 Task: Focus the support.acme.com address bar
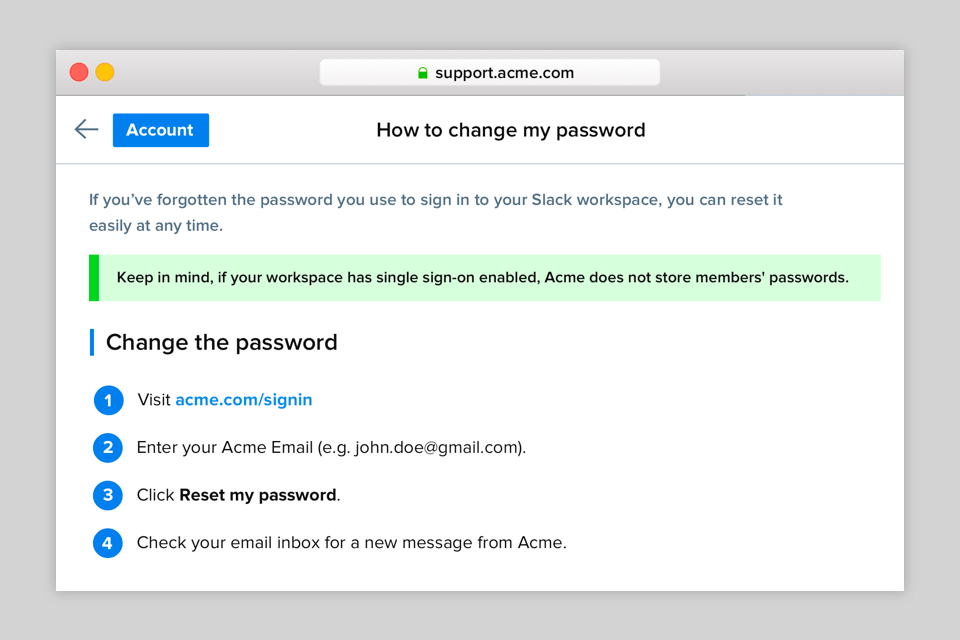click(490, 73)
